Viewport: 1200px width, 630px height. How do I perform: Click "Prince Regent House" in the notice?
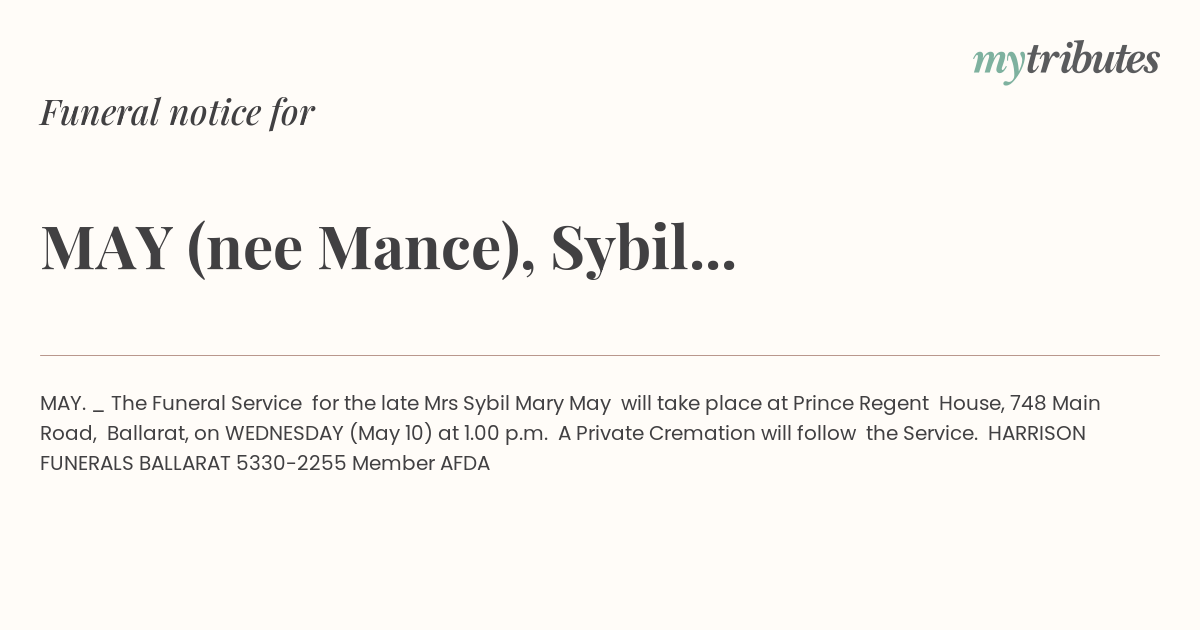[897, 403]
